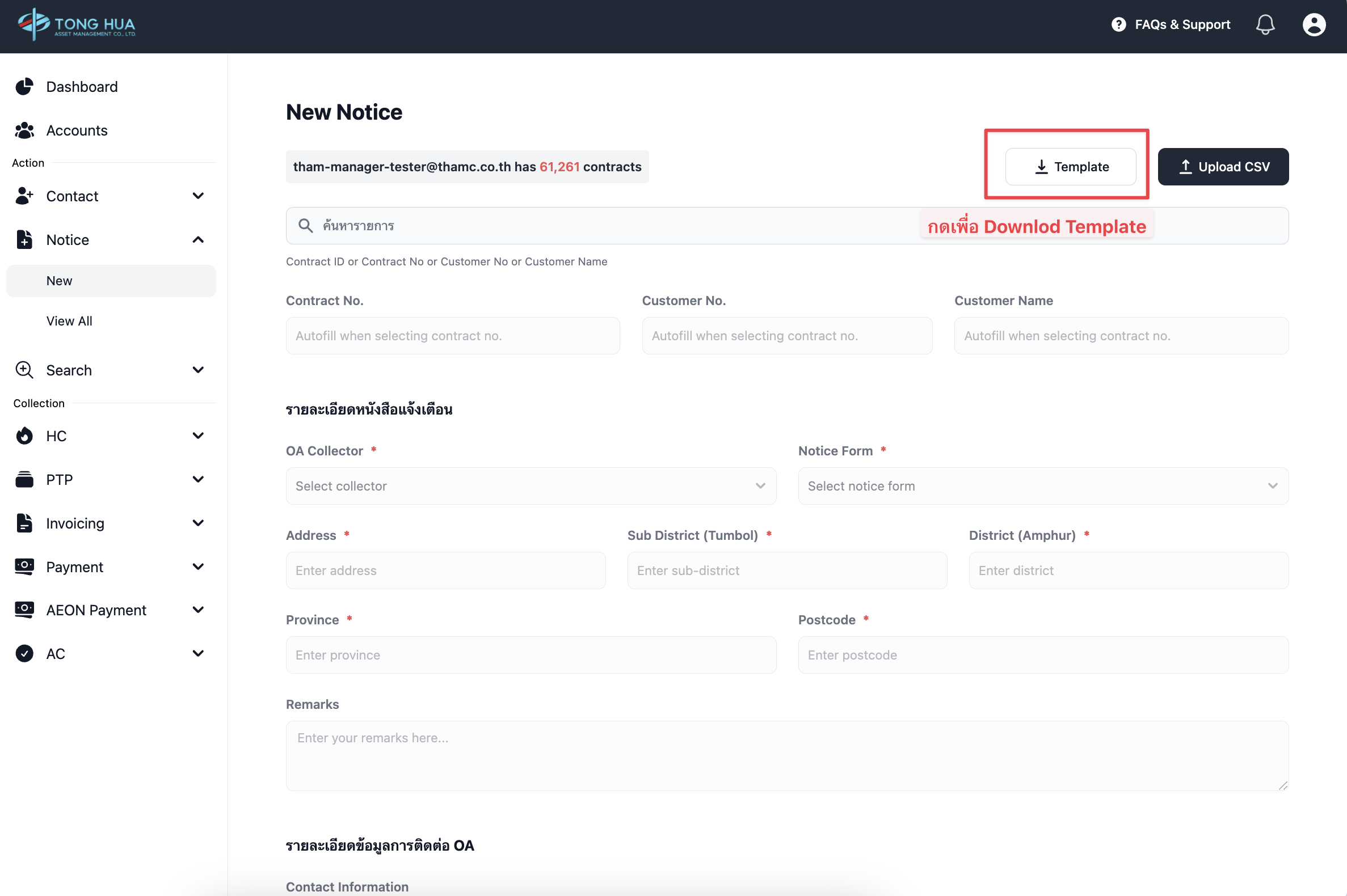Click the search magnifier icon in search bar
The width and height of the screenshot is (1347, 896).
coord(305,226)
